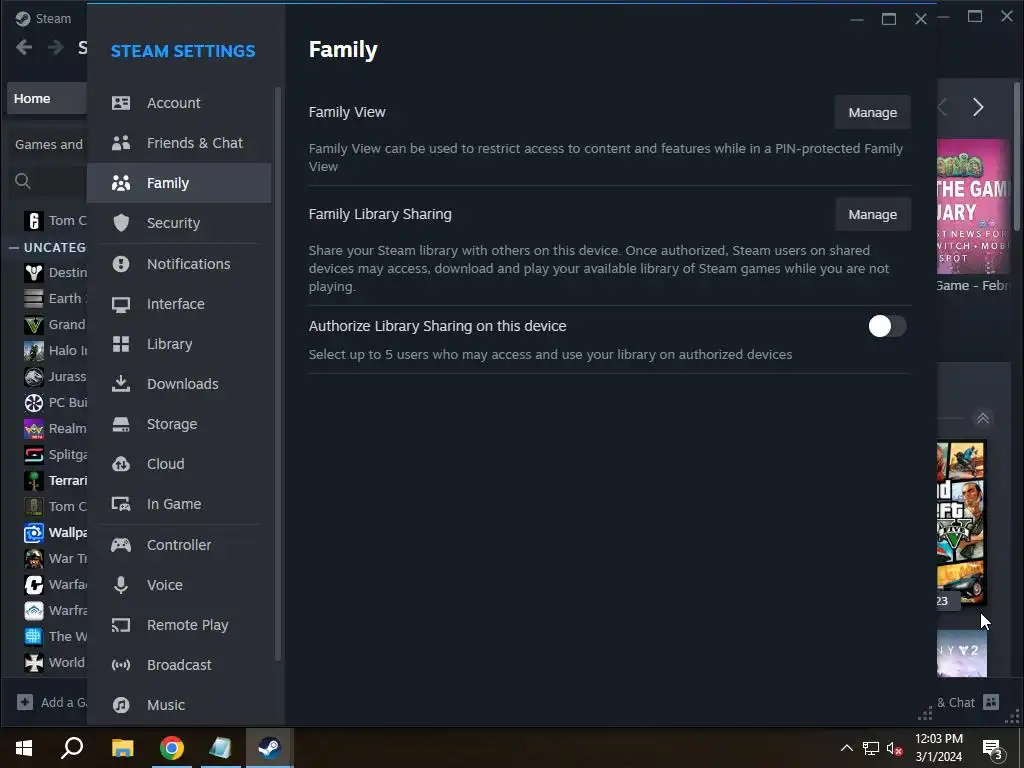Click the settings sidebar scrollbar
Viewport: 1024px width, 768px height.
coord(278,374)
